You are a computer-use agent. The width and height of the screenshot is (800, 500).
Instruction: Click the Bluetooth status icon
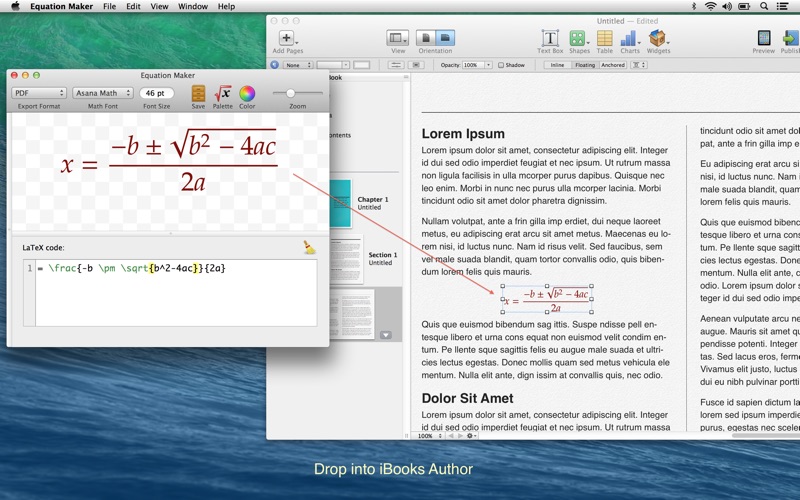point(693,6)
